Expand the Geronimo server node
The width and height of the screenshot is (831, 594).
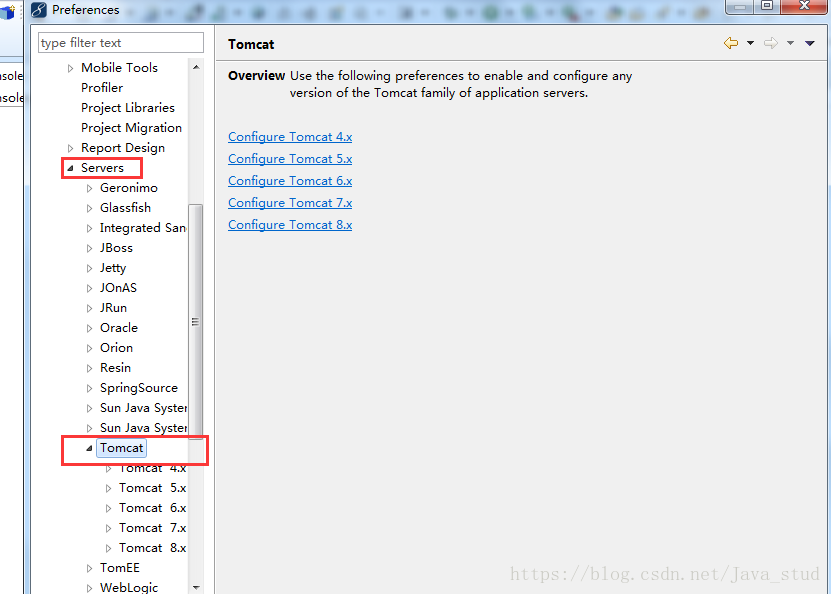point(90,188)
